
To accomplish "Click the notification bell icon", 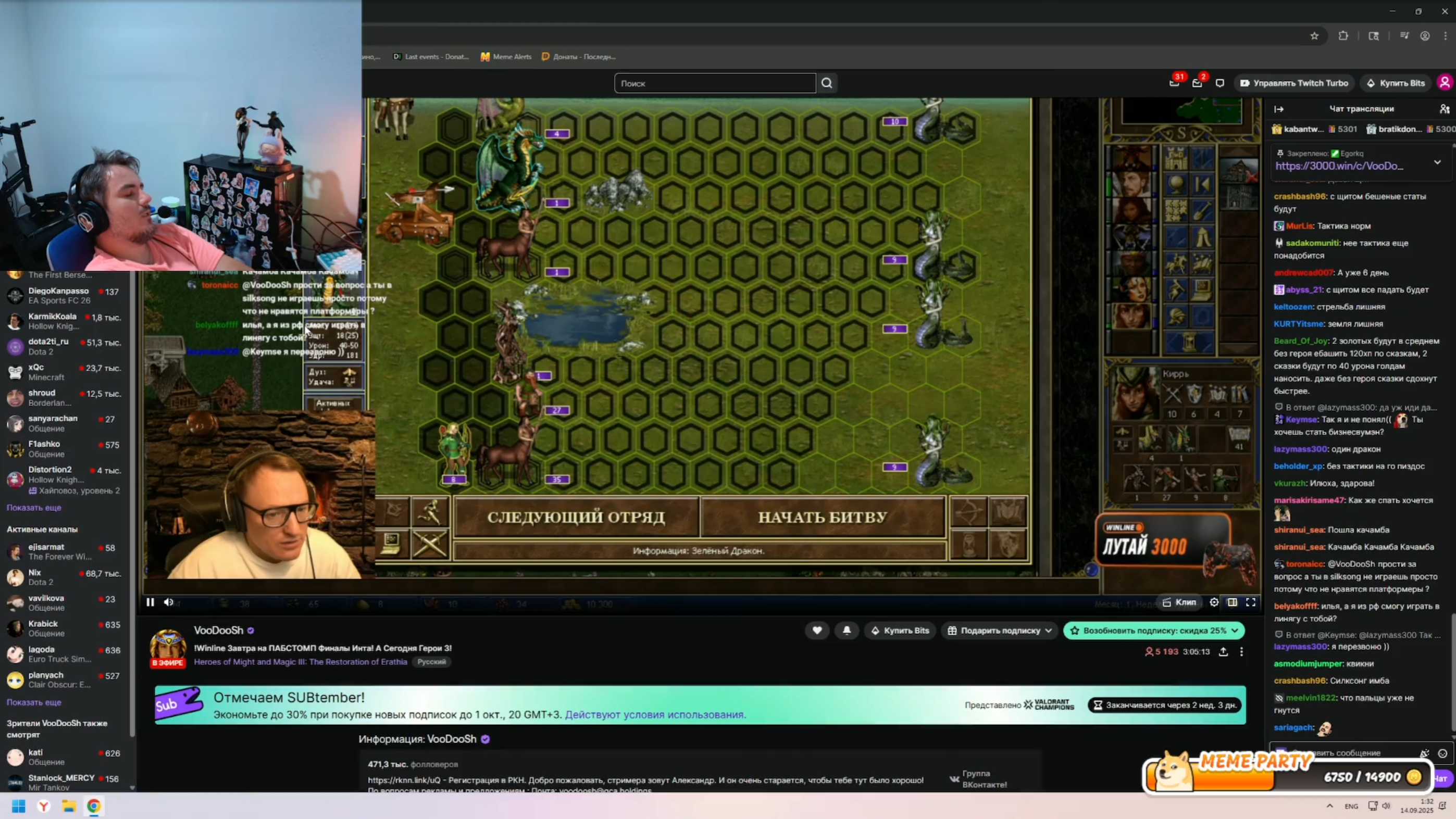I will [x=847, y=631].
